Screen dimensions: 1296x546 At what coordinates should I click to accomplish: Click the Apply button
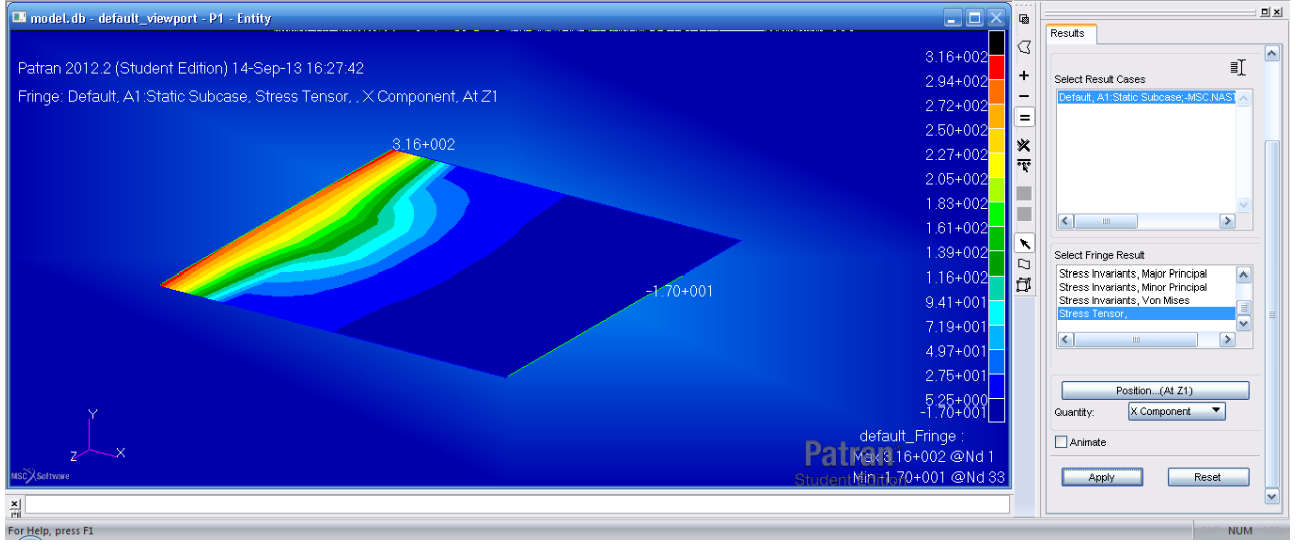tap(1101, 477)
